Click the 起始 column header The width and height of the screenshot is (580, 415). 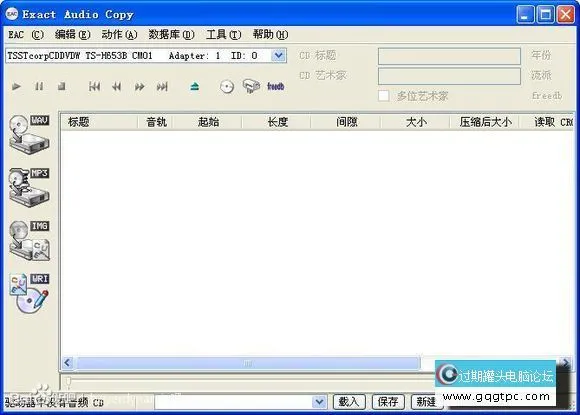[x=208, y=122]
